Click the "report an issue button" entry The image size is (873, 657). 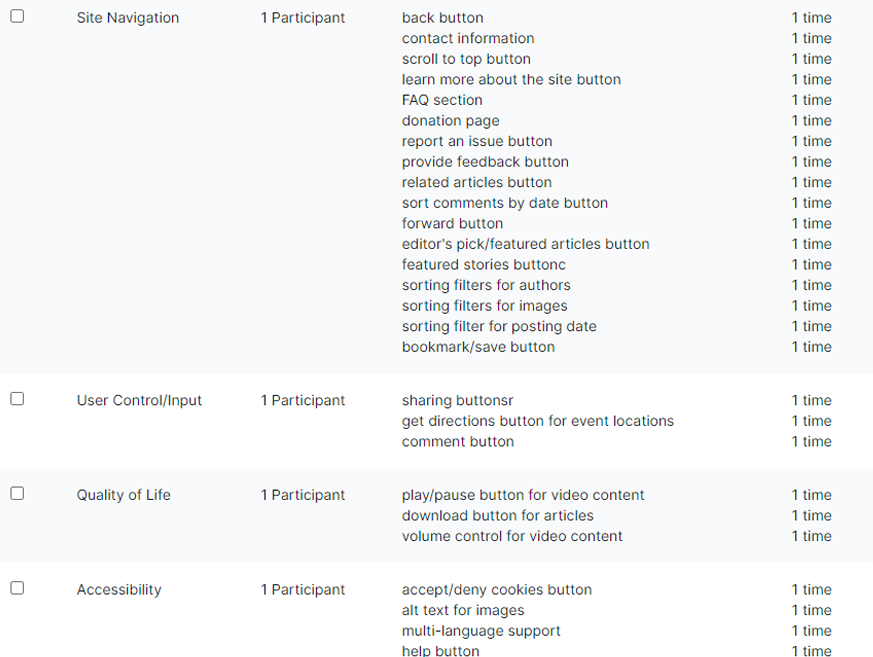tap(477, 141)
